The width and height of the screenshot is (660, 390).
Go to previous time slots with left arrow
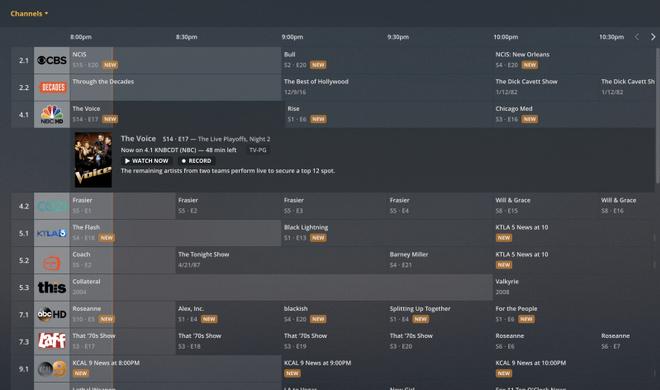(x=637, y=37)
